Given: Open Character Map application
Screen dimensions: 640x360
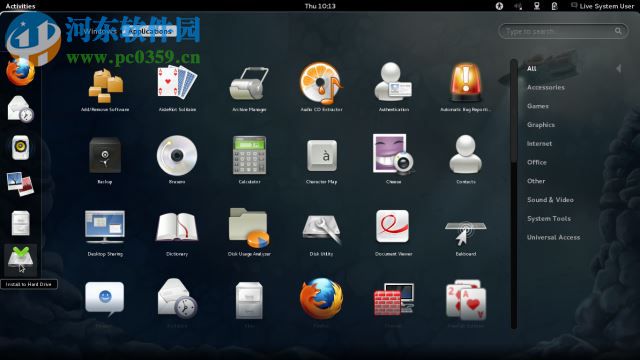Looking at the screenshot, I should tap(322, 156).
